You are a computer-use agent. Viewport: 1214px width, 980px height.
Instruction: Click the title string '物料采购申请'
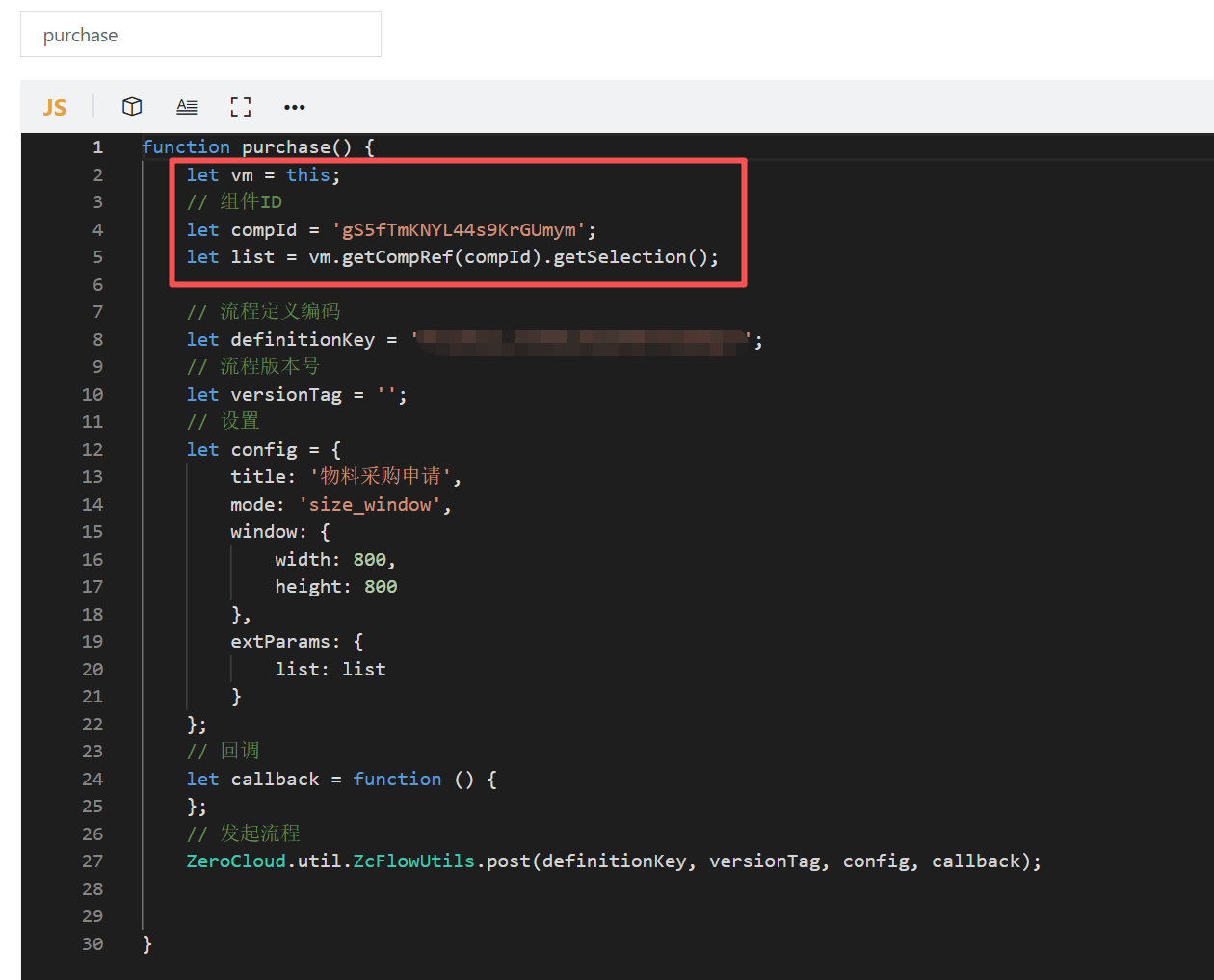click(x=381, y=477)
